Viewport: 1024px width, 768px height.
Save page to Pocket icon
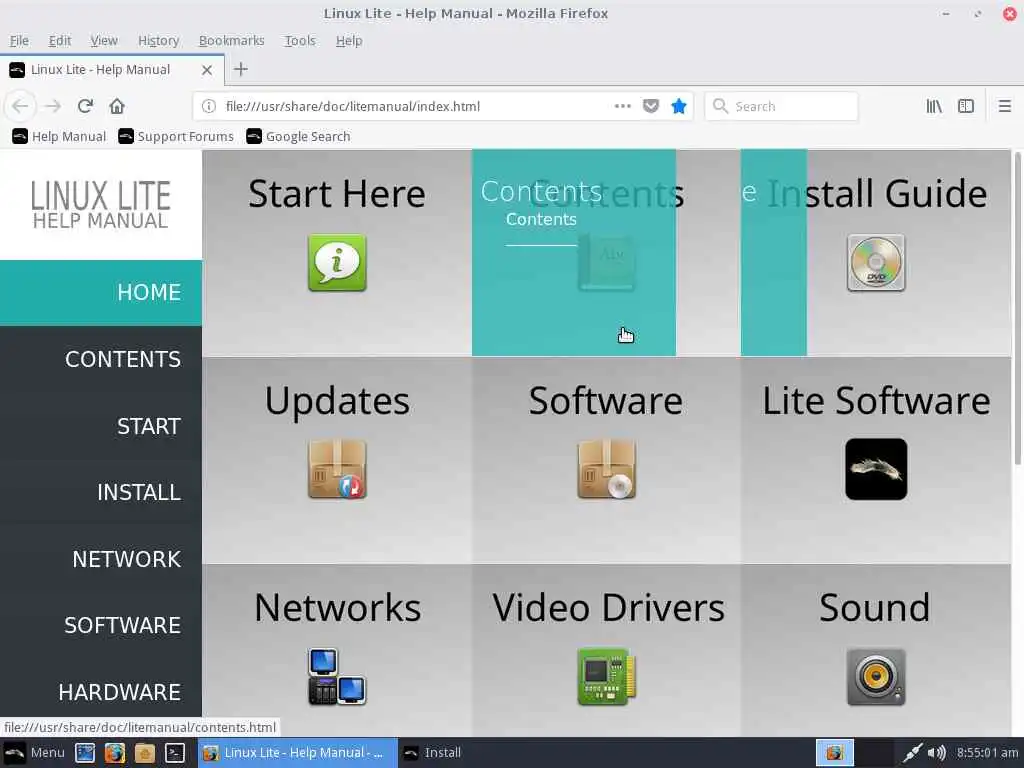pyautogui.click(x=650, y=106)
